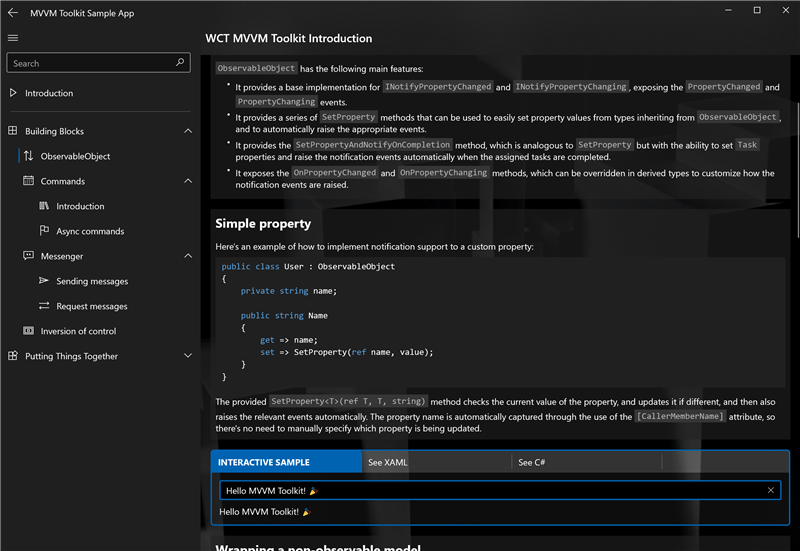
Task: Click the Building Blocks grid icon
Action: [x=13, y=131]
